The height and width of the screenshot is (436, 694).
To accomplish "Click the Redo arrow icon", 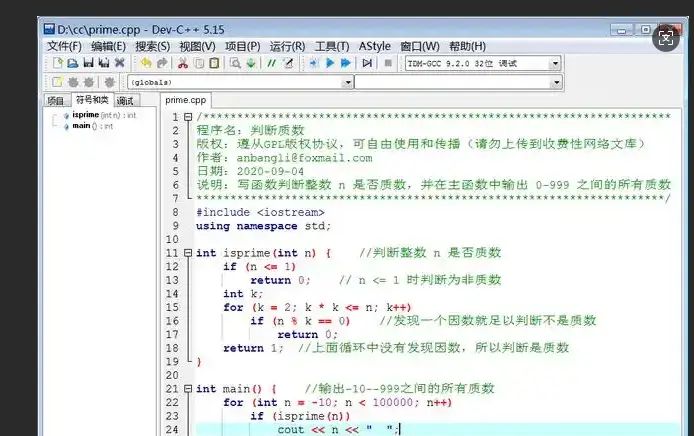I will pyautogui.click(x=162, y=63).
